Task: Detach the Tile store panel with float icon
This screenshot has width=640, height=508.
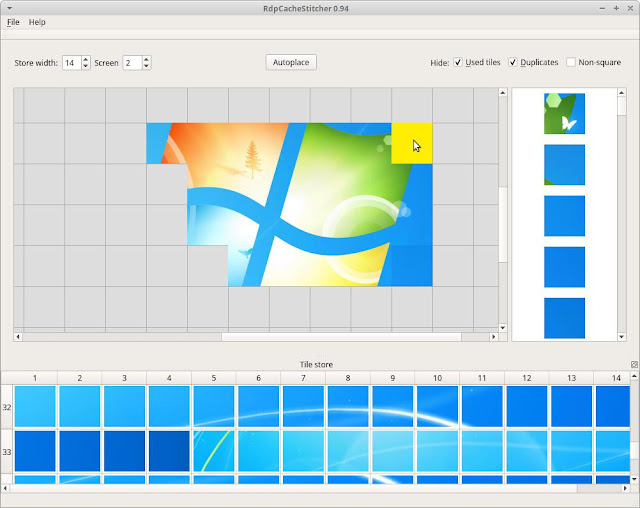Action: 634,364
